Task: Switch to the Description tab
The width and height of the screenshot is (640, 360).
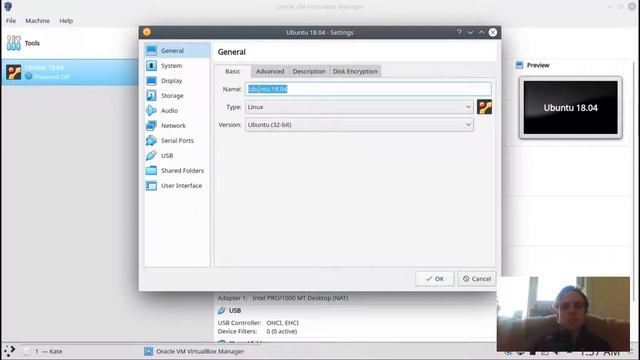Action: click(309, 71)
